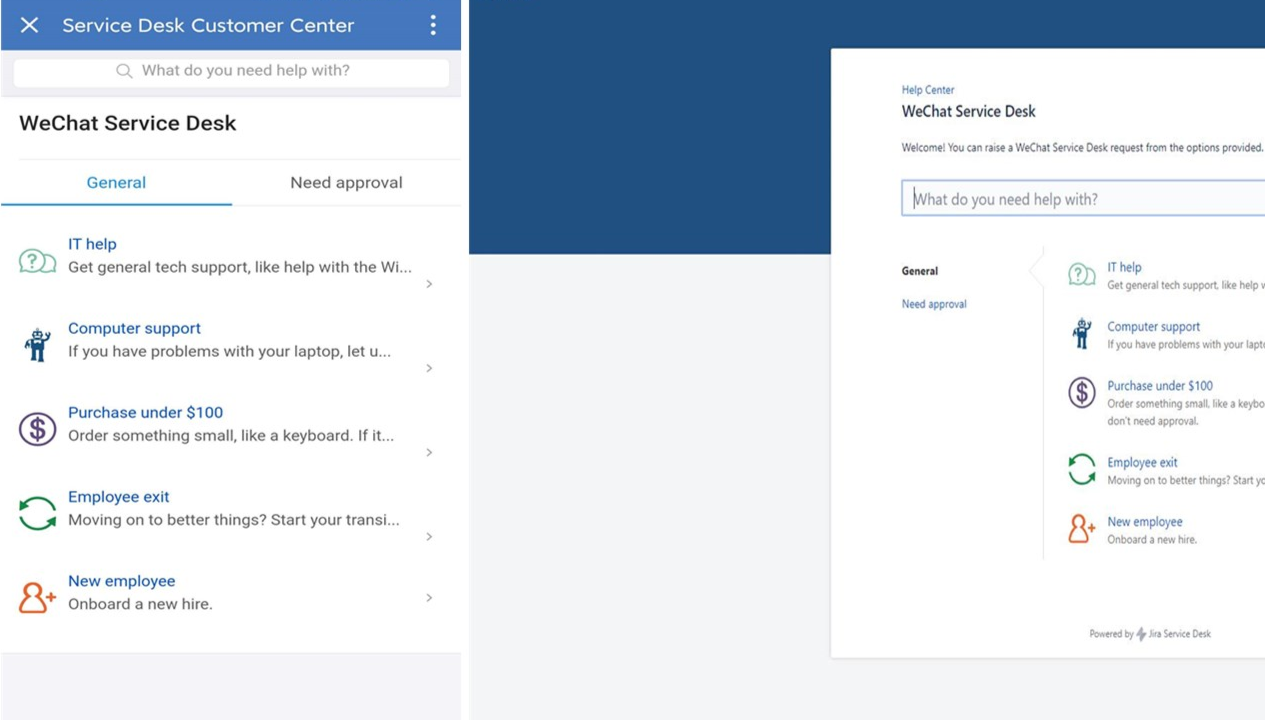Viewport: 1265px width, 720px height.
Task: Open Purchase under $100 in mobile view
Action: (x=145, y=412)
